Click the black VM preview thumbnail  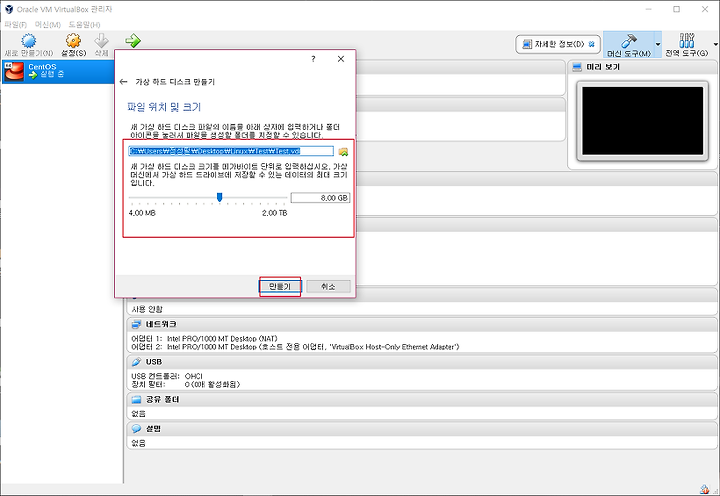642,121
